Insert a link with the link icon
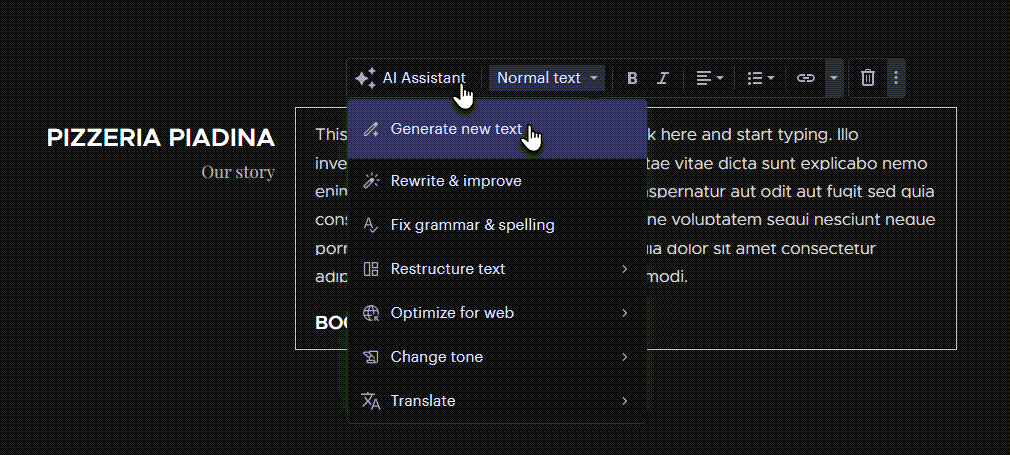Image resolution: width=1010 pixels, height=455 pixels. (805, 78)
